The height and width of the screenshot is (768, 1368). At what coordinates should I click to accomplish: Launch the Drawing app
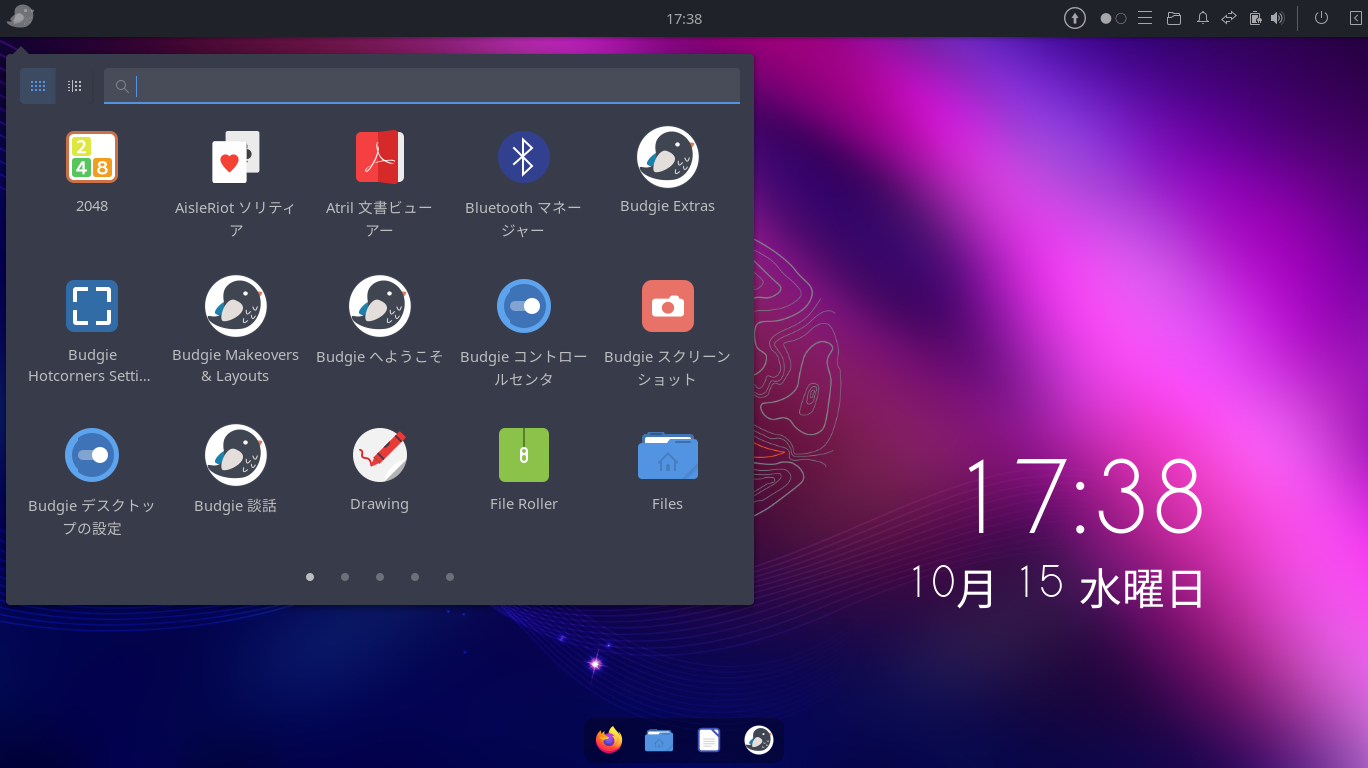point(379,455)
